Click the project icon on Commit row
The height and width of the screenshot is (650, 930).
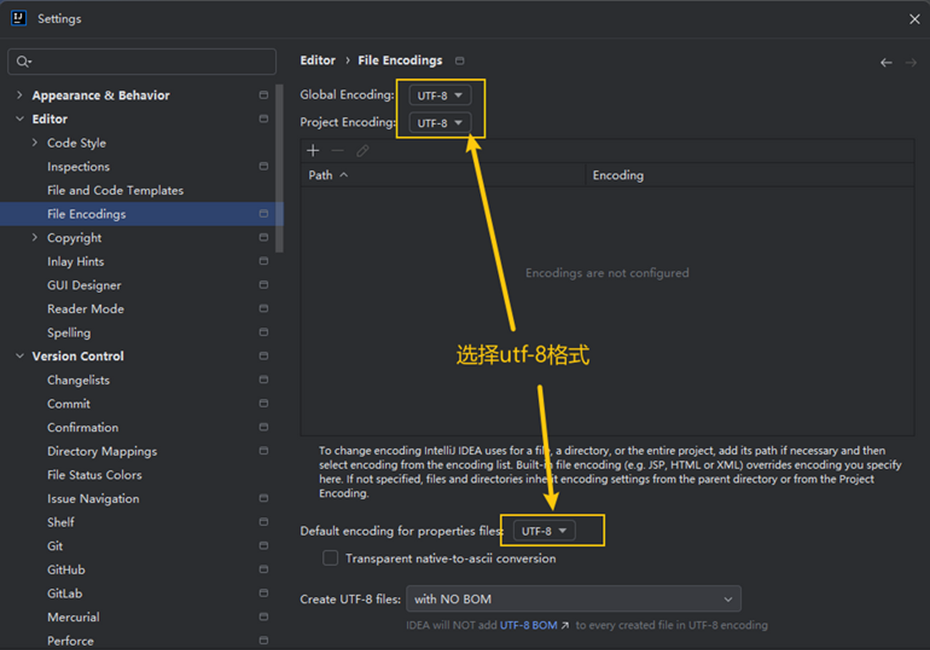(x=263, y=403)
